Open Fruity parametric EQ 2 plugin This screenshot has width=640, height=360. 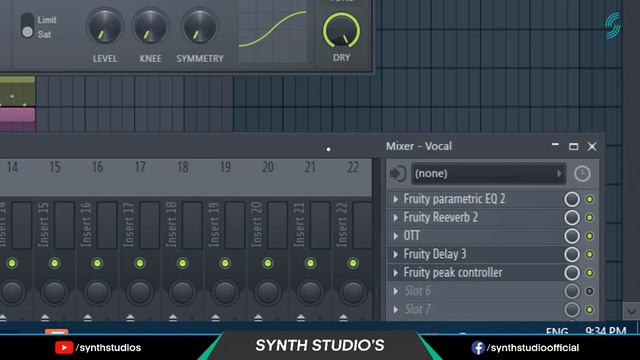(454, 199)
